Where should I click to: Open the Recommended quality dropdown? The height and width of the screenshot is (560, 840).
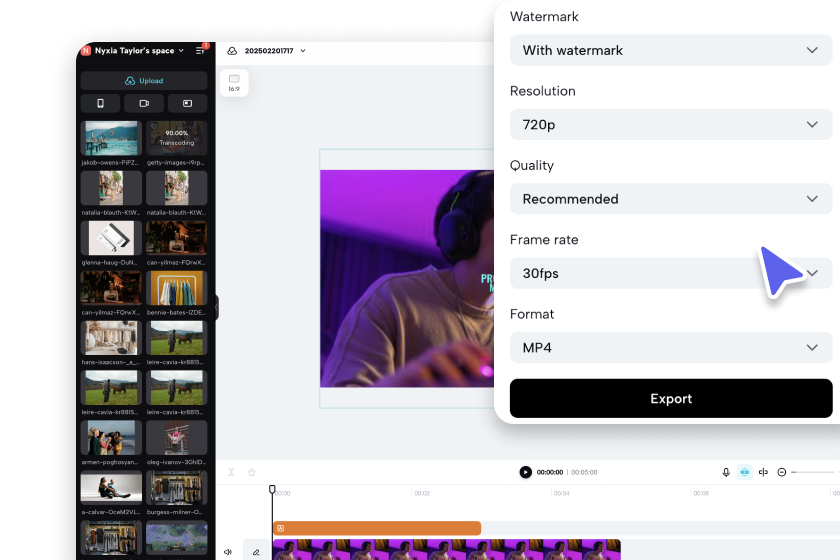[x=671, y=199]
